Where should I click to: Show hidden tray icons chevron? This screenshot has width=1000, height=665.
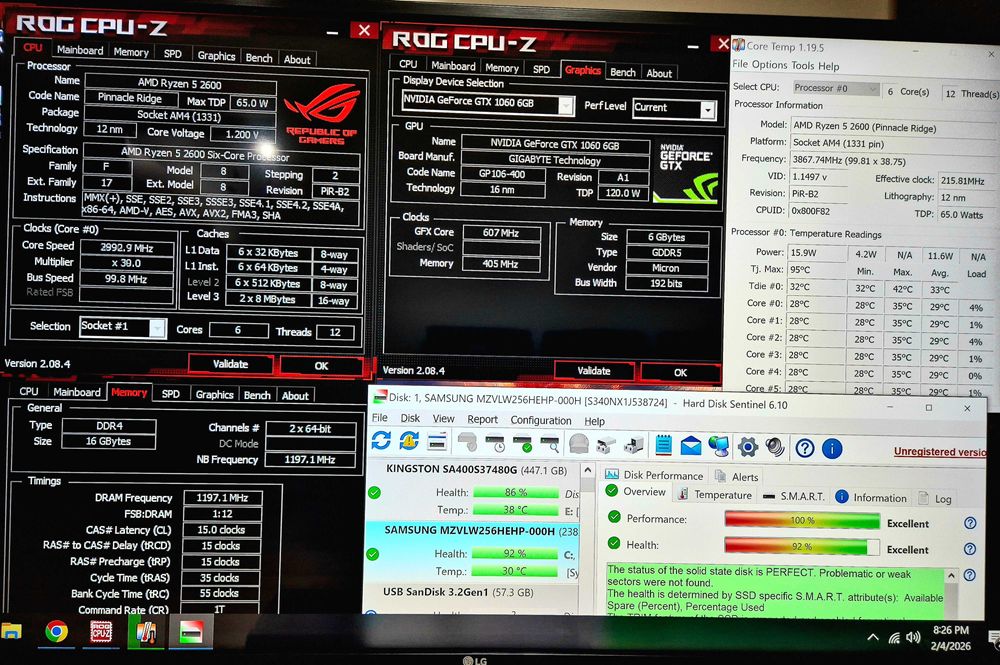[x=873, y=637]
